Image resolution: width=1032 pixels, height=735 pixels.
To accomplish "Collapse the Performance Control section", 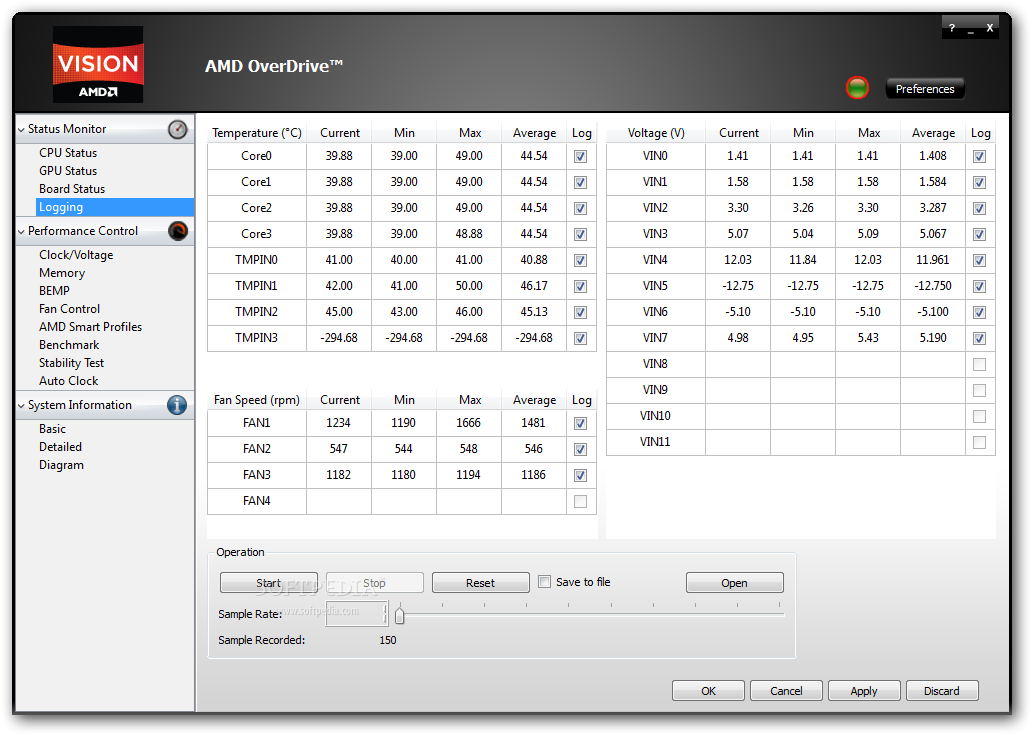I will 21,232.
